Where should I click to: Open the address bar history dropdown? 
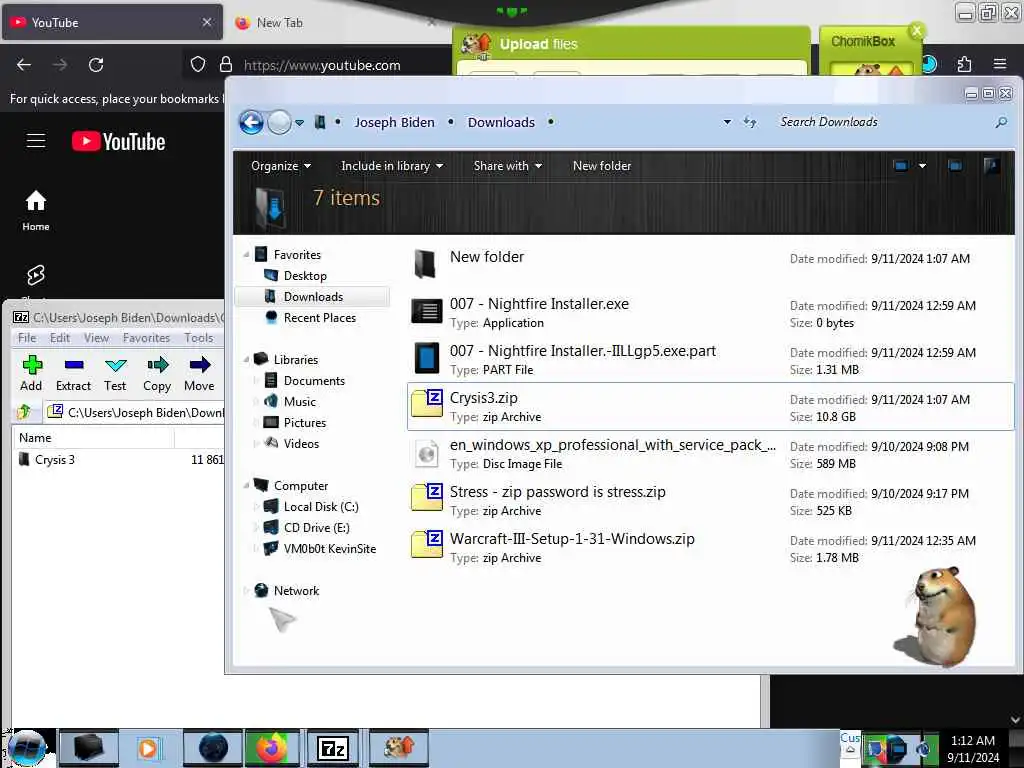727,122
